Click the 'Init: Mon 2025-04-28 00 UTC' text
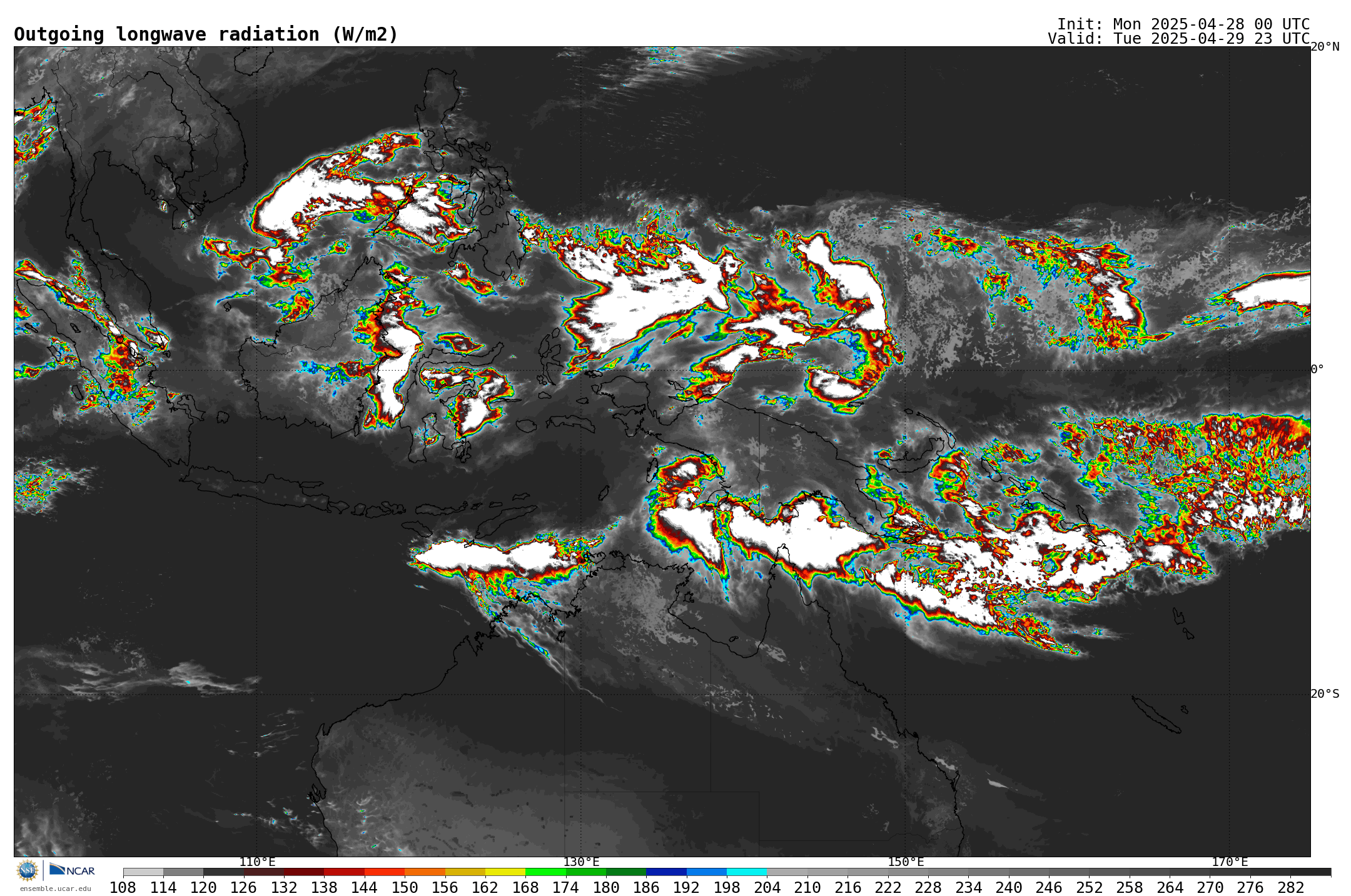1351x896 pixels. [1183, 24]
